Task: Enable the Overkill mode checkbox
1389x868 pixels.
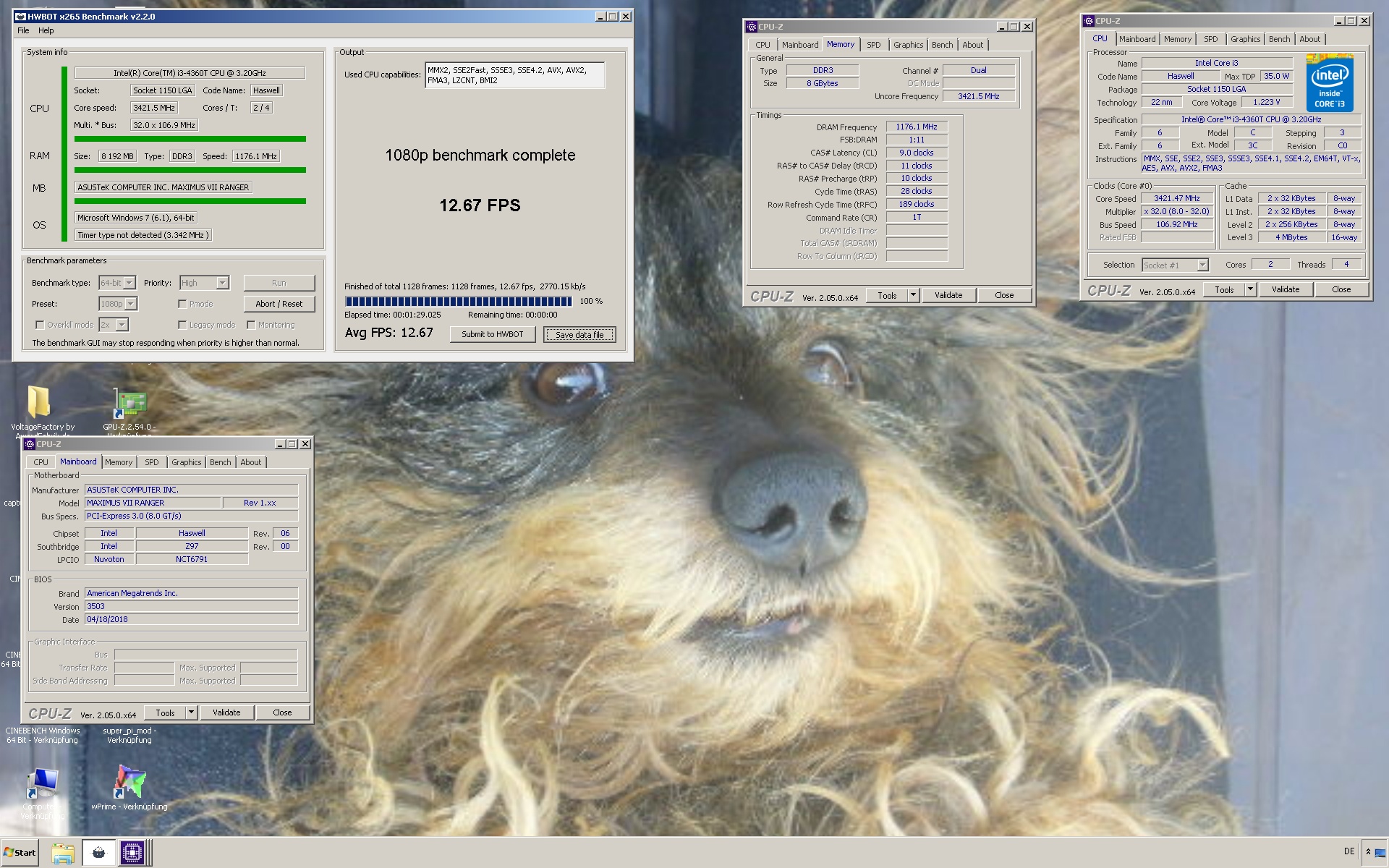Action: tap(40, 325)
